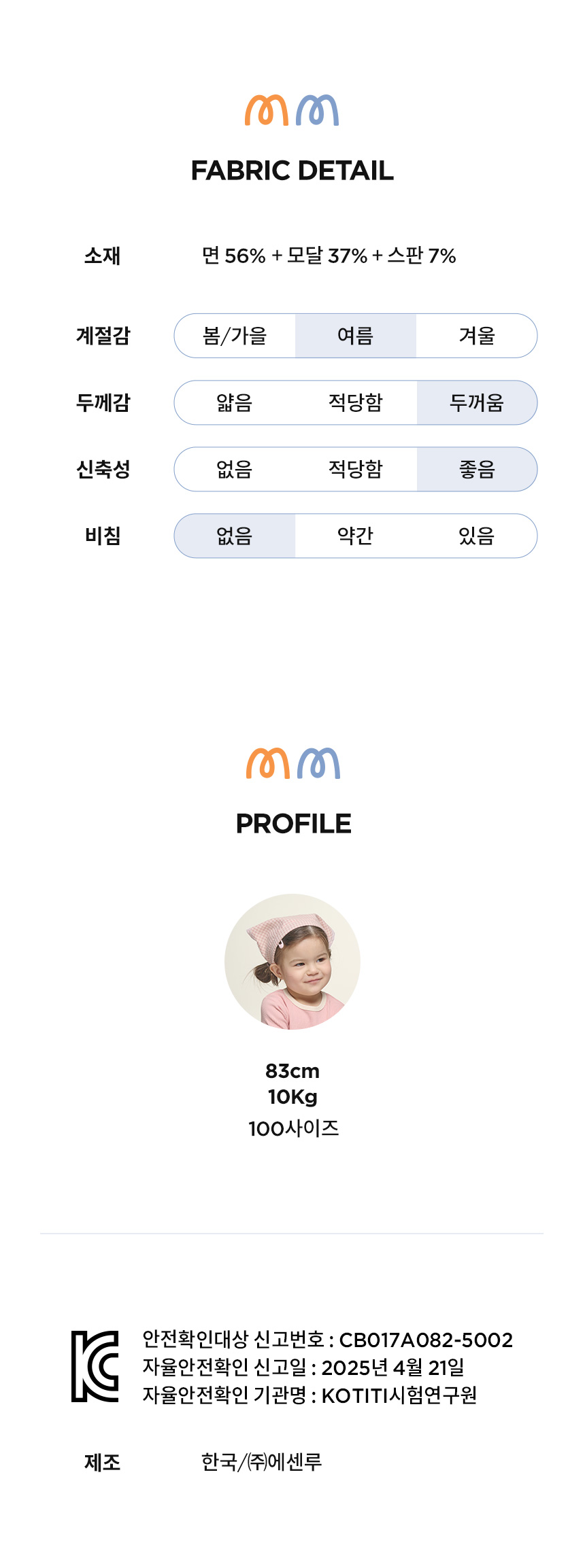Select 약간 for see-through

[355, 536]
